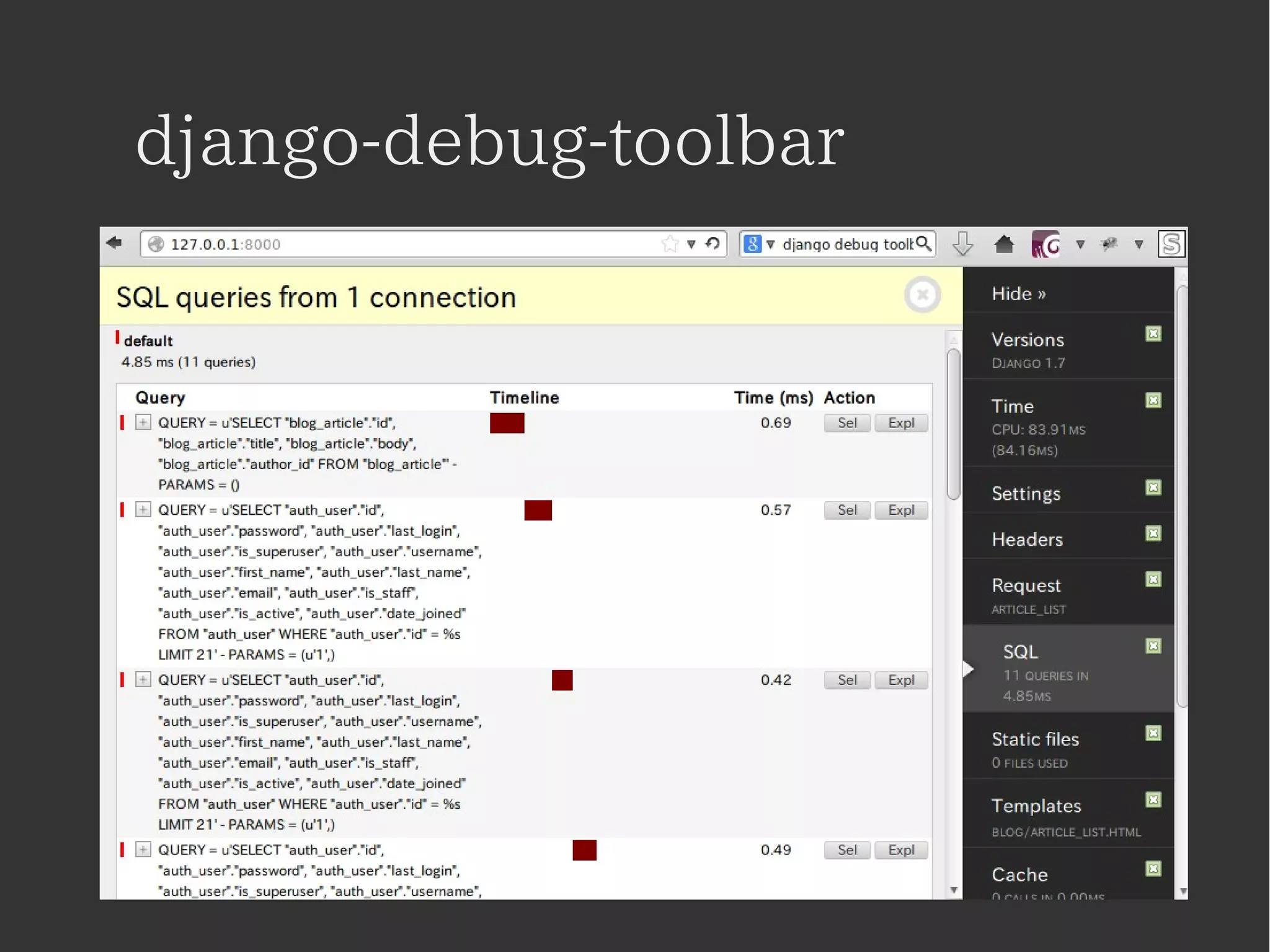Click the timeline bar of blog_article query
Viewport: 1270px width, 952px height.
(507, 423)
